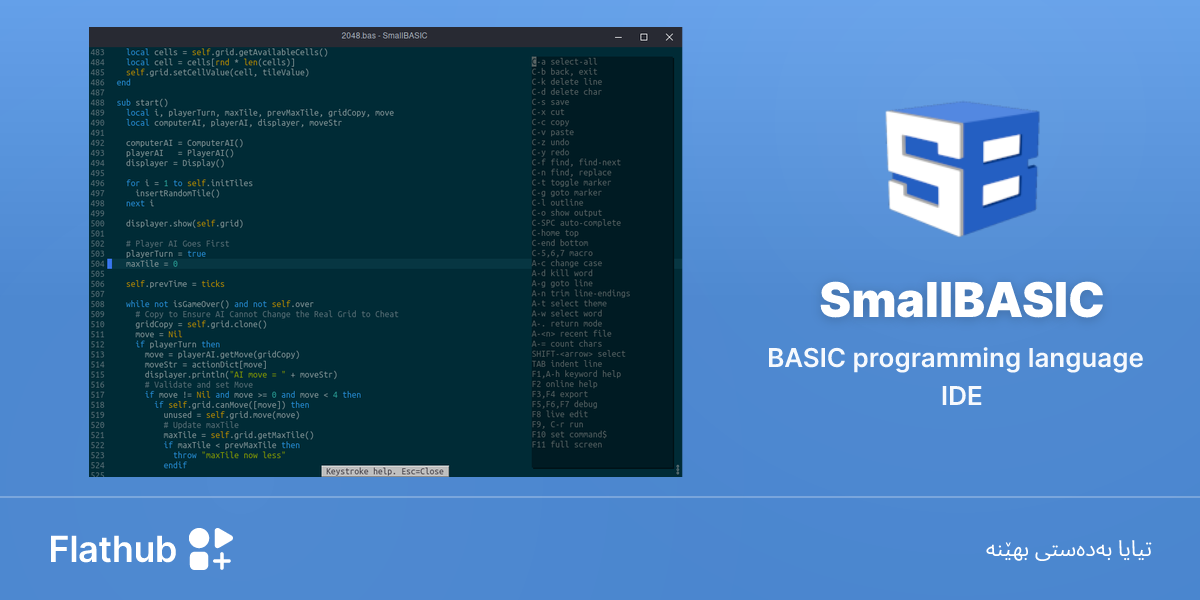Click the "C-k delete line" help entry
1200x600 pixels.
point(567,82)
